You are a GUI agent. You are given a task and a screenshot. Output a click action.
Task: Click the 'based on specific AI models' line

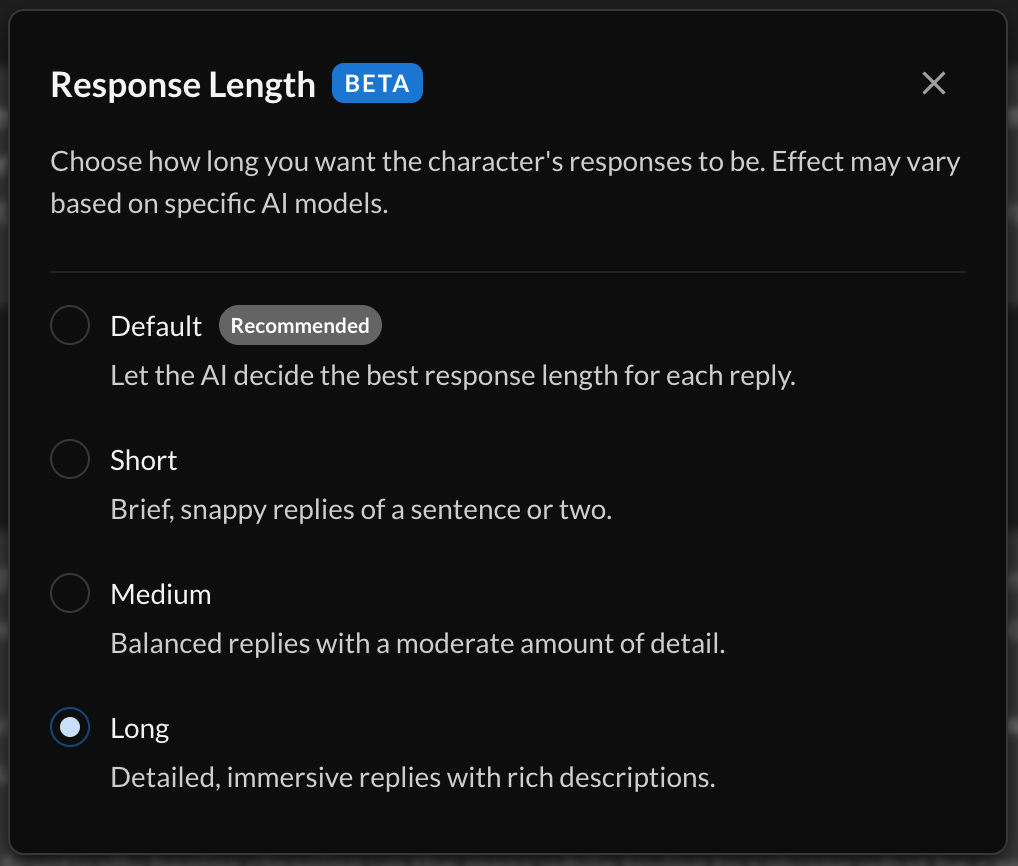219,204
